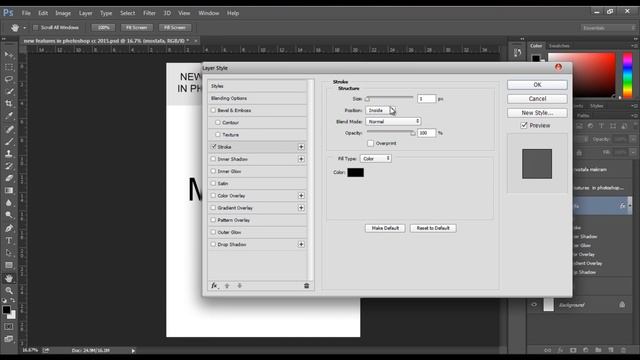Enable Contour checkbox
This screenshot has height=360, width=640.
(218, 122)
